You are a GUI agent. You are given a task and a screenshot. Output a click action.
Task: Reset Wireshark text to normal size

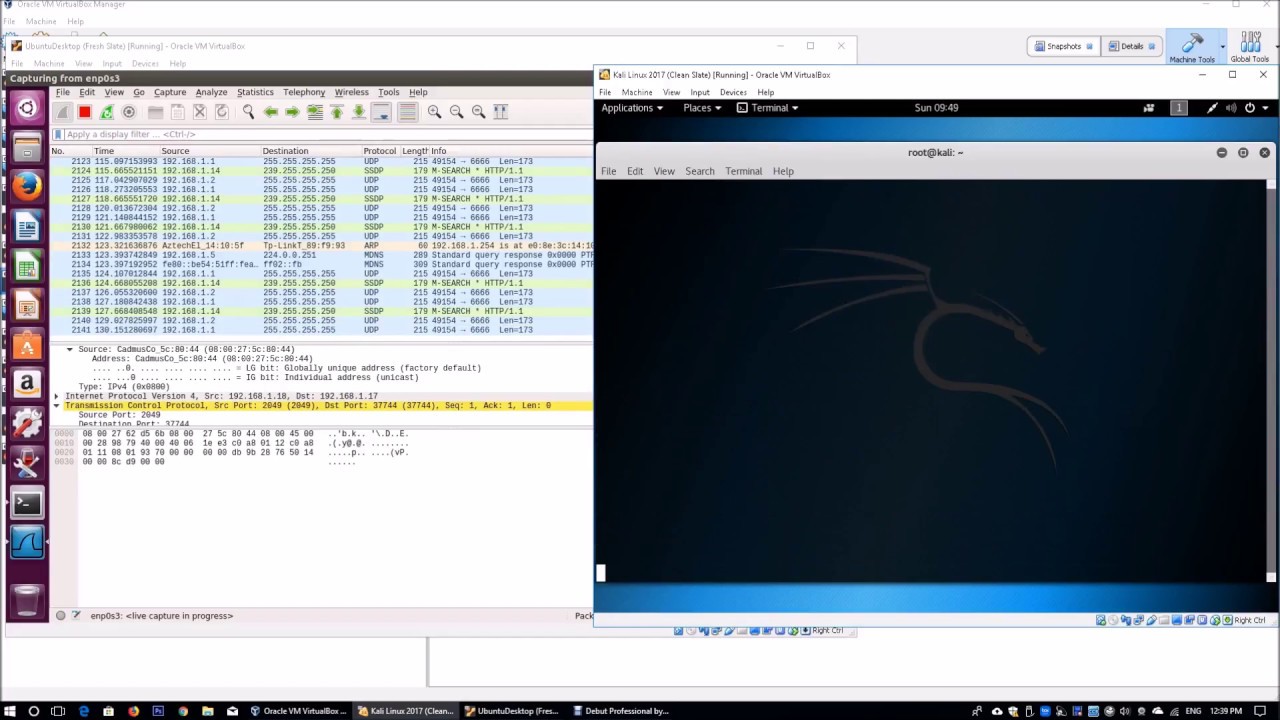(478, 112)
